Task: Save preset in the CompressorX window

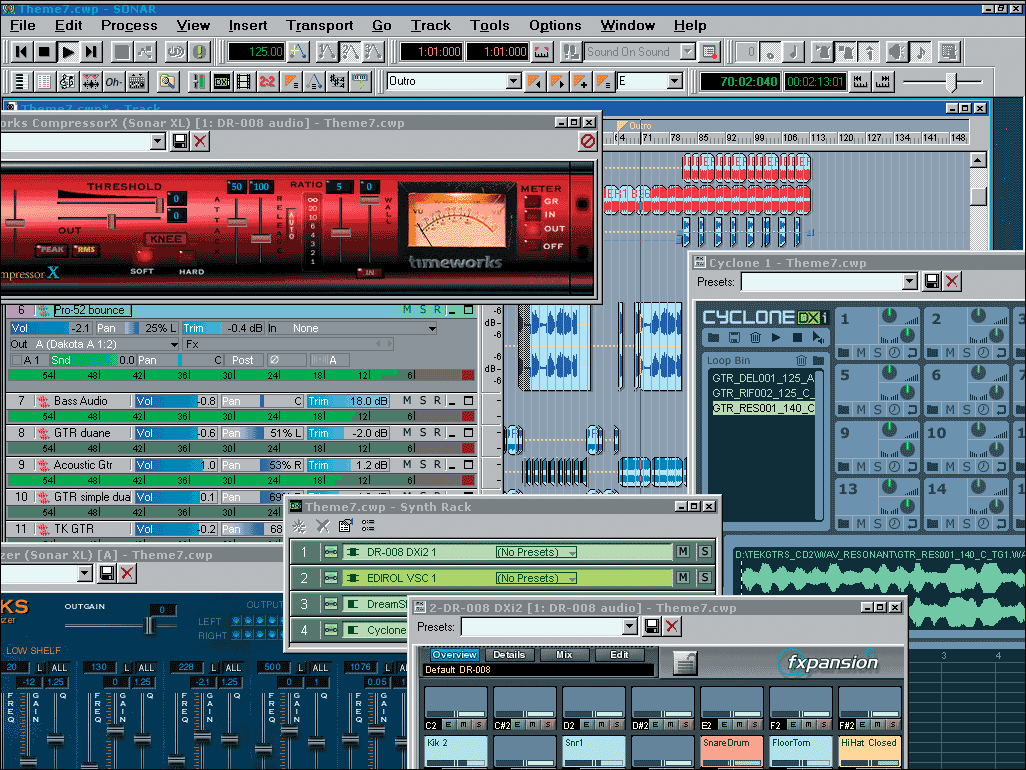Action: (x=180, y=141)
